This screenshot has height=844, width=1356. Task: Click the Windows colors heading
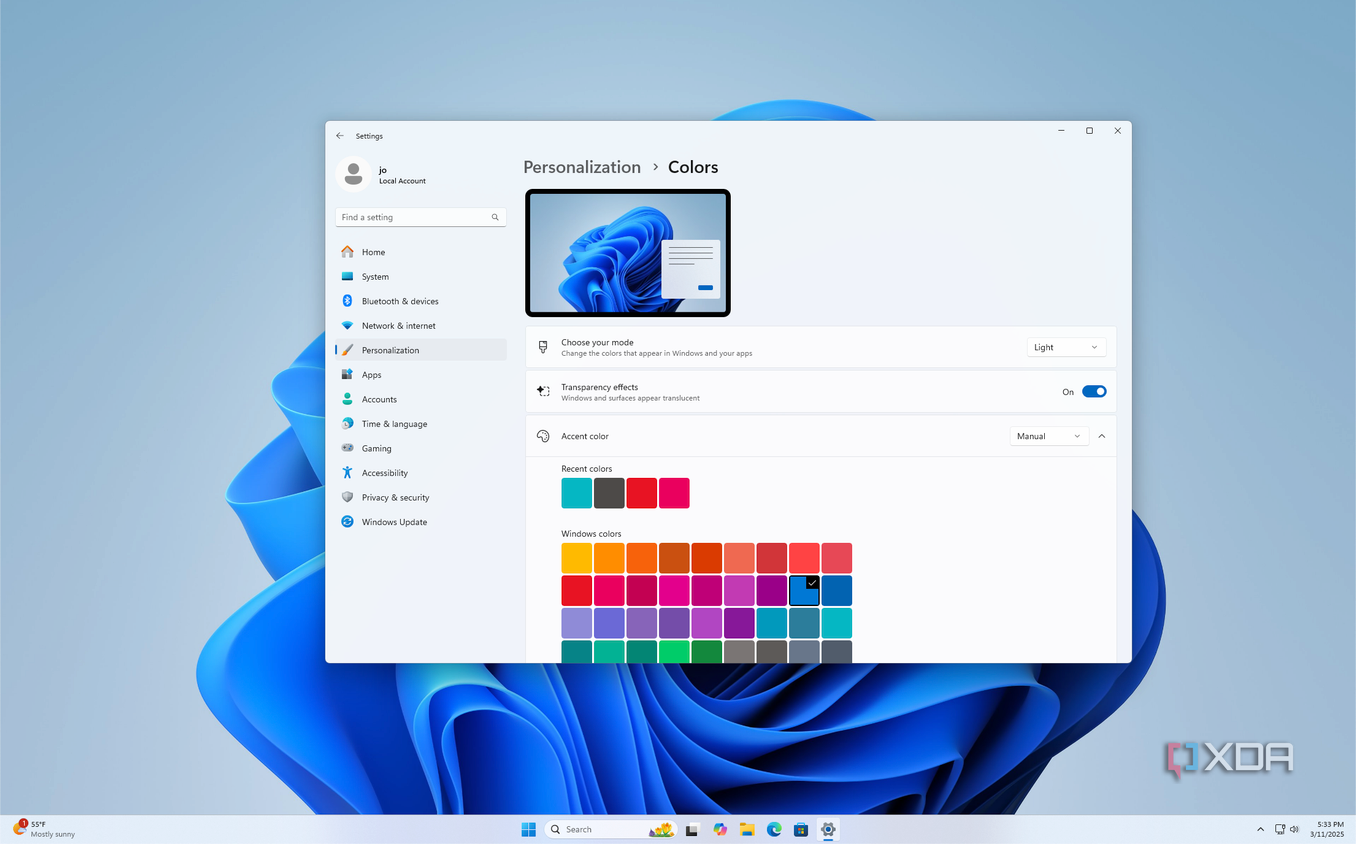pos(591,534)
